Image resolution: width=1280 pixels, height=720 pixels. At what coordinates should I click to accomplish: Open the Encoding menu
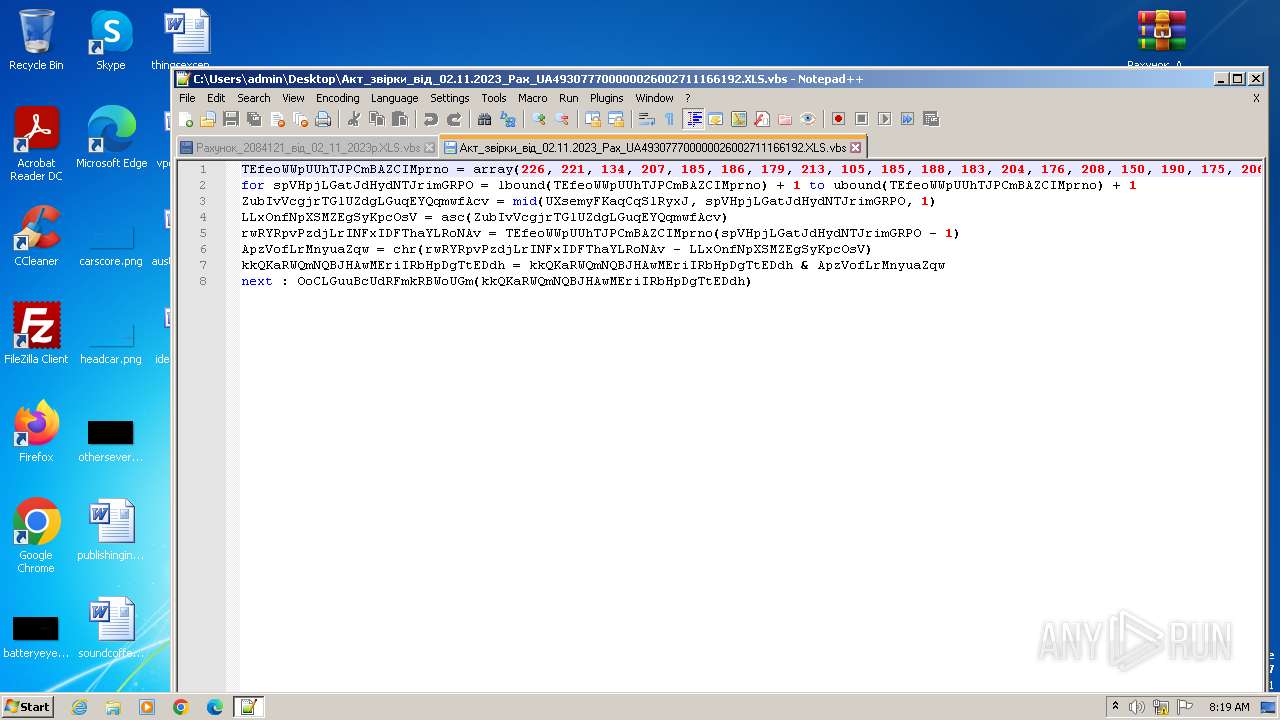338,98
